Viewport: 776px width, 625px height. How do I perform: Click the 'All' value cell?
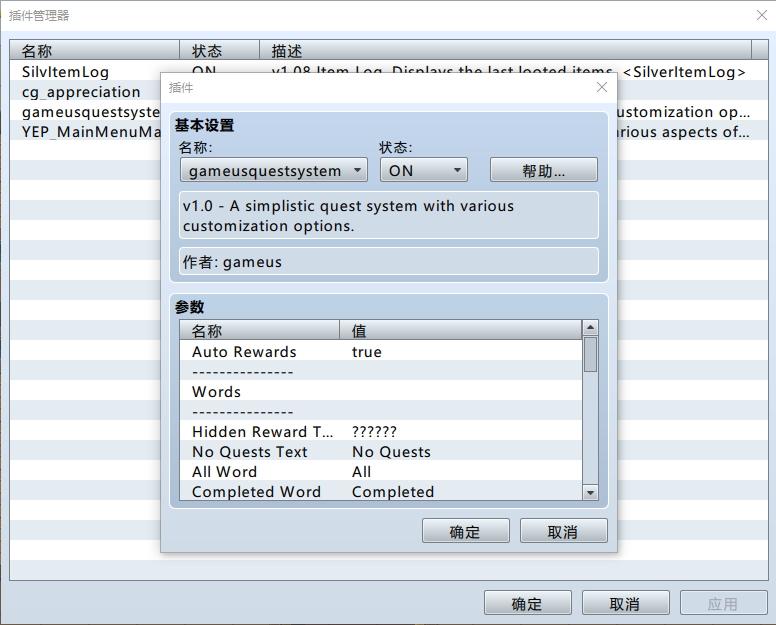coord(361,472)
